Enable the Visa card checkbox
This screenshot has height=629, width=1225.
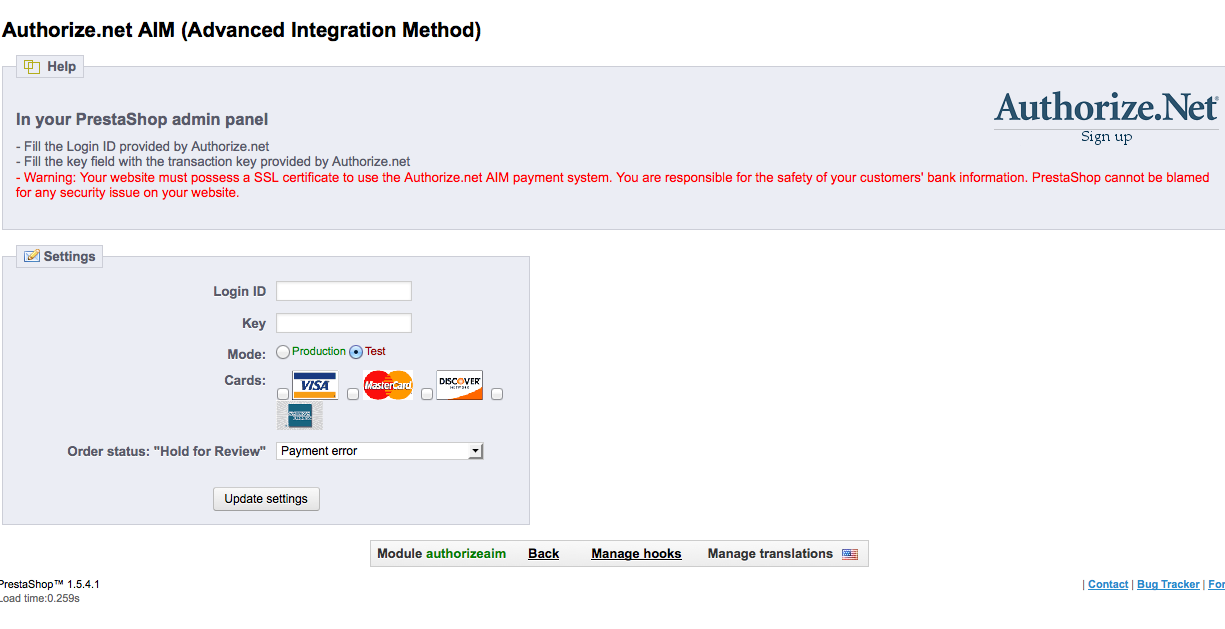tap(283, 394)
